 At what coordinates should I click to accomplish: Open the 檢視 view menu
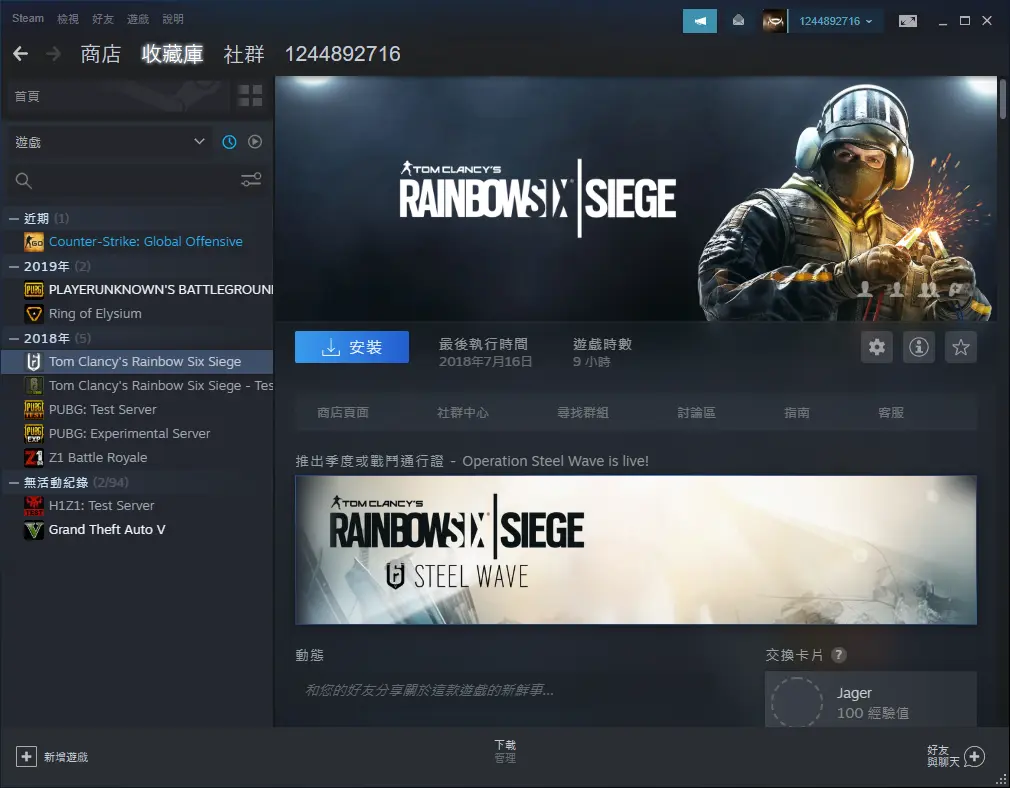(68, 19)
